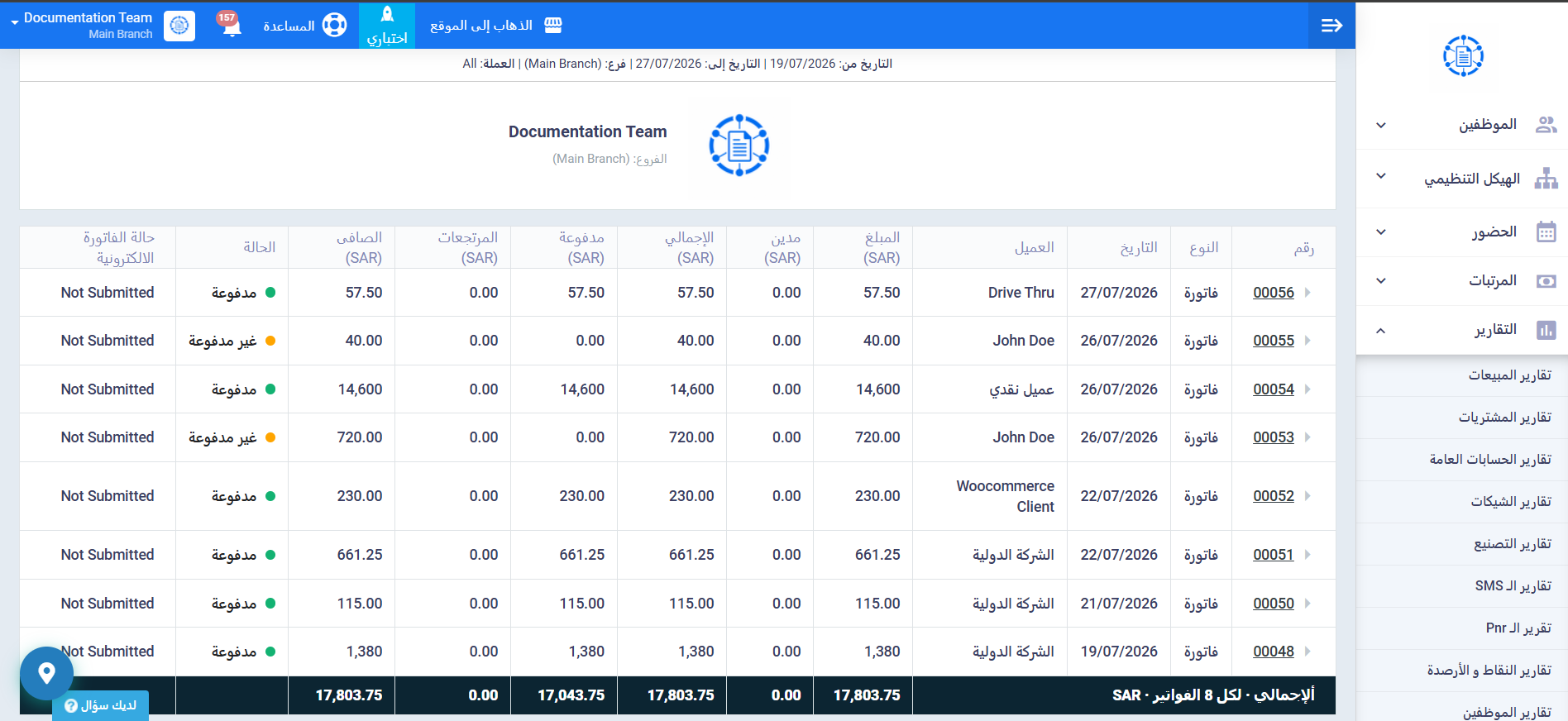Open invoice link 00054
Viewport: 1568px width, 721px height.
click(x=1273, y=389)
